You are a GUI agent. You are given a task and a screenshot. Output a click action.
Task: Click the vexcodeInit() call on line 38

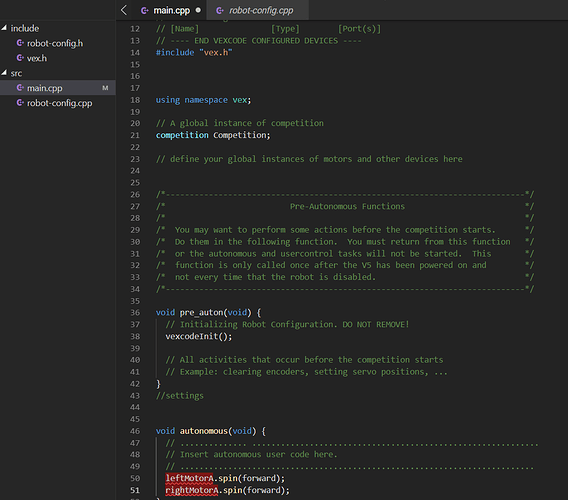(x=199, y=336)
